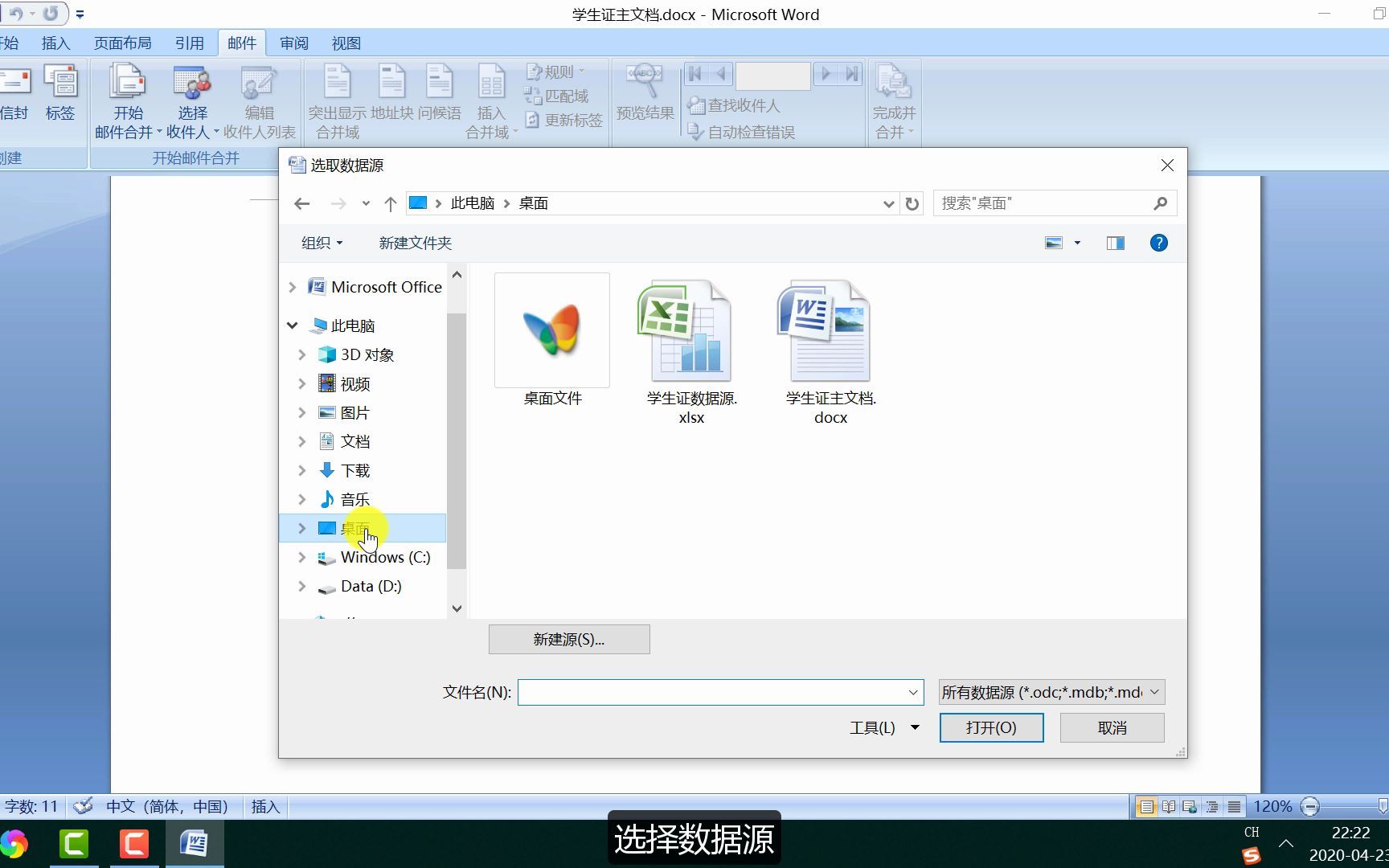Expand the Windows (C:) tree node

click(302, 557)
